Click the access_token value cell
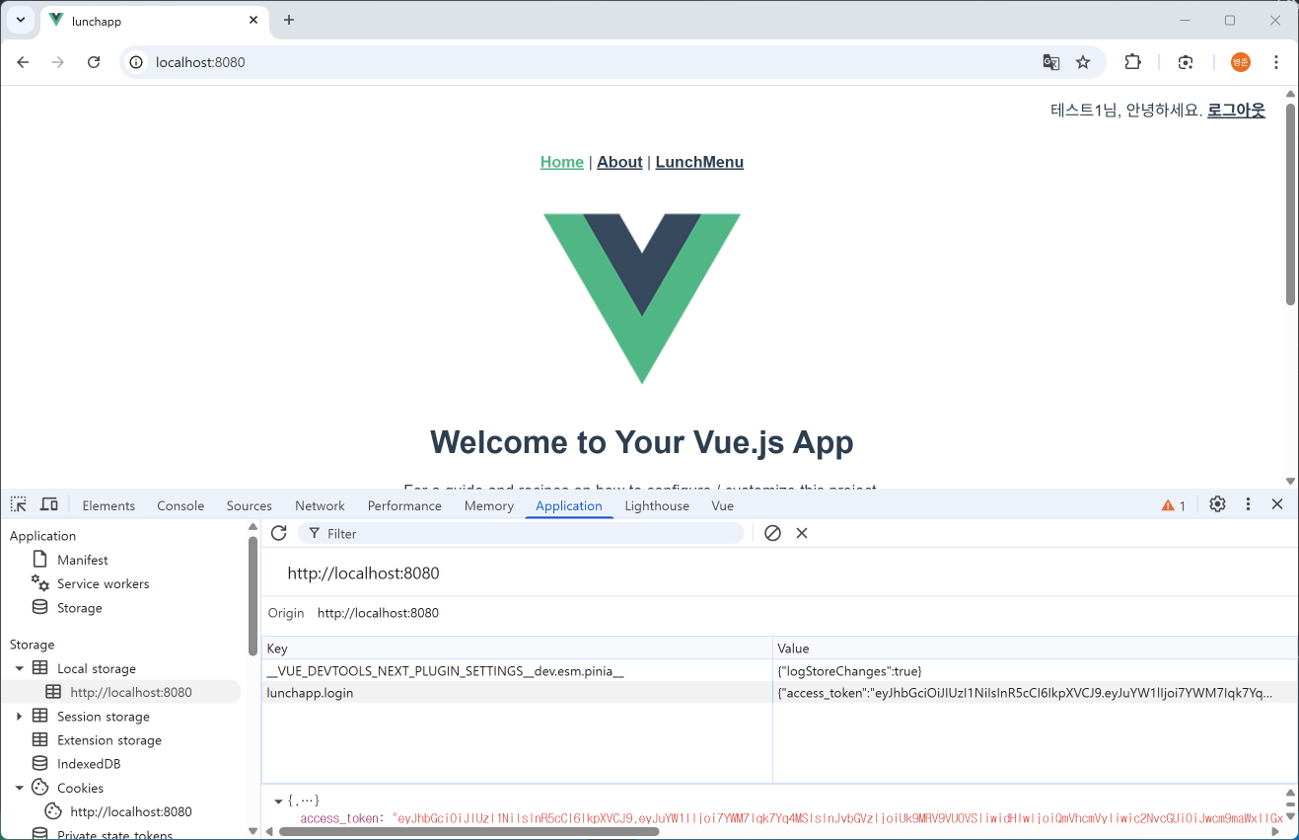1299x840 pixels. pos(1035,693)
